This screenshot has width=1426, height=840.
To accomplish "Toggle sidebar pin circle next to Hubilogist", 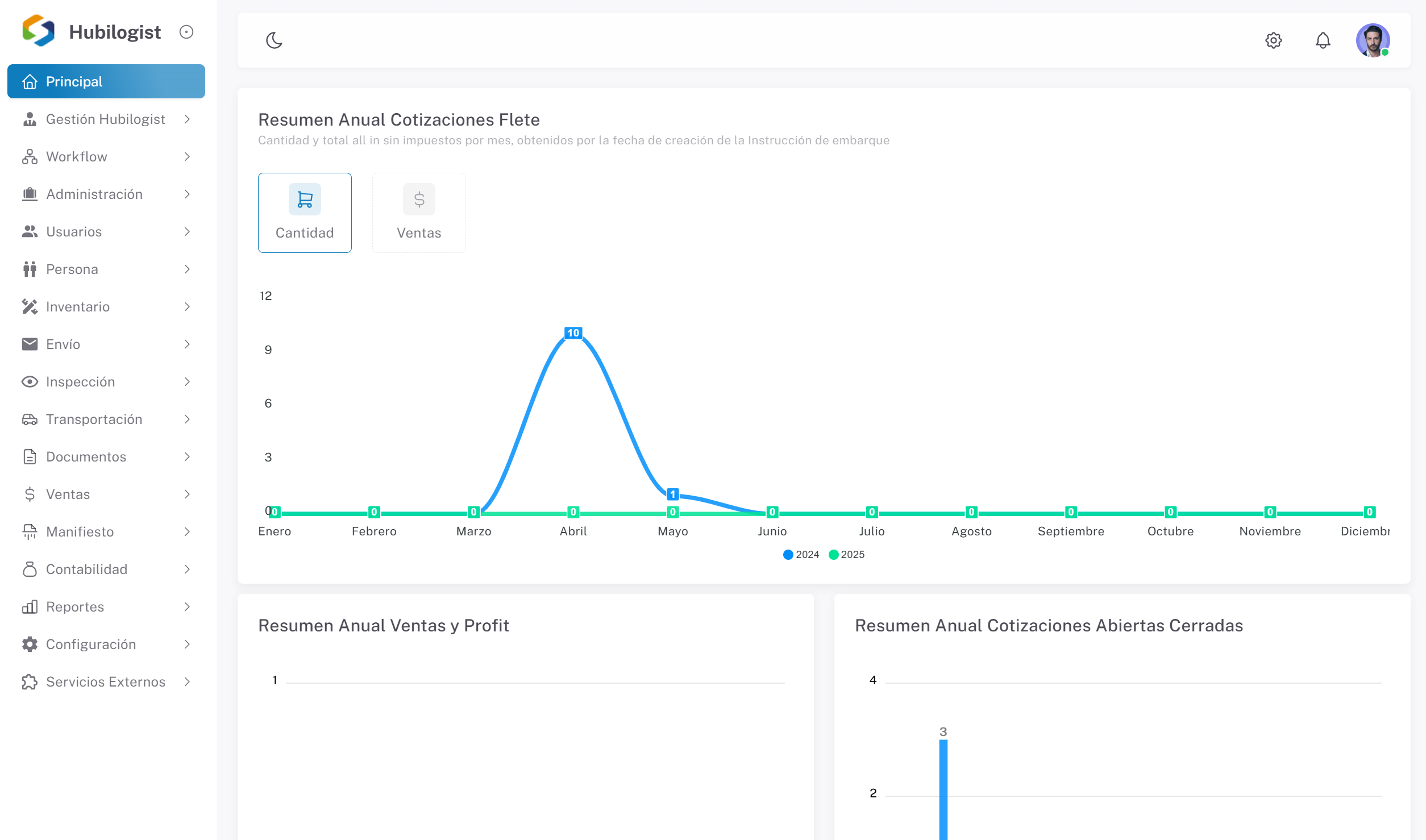I will pyautogui.click(x=186, y=32).
